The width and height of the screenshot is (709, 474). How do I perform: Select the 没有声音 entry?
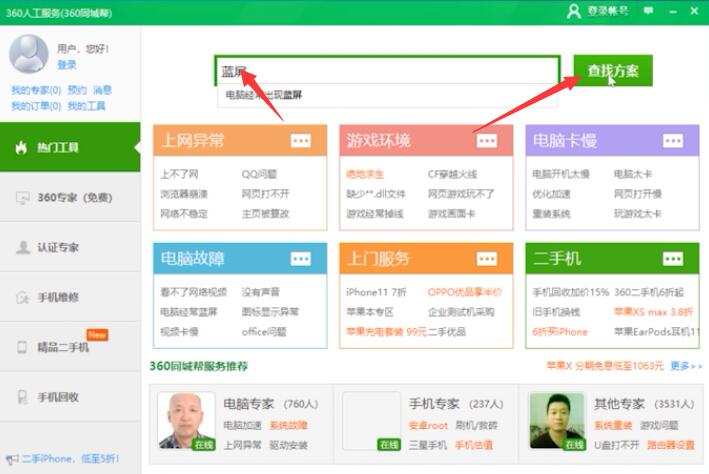point(260,292)
